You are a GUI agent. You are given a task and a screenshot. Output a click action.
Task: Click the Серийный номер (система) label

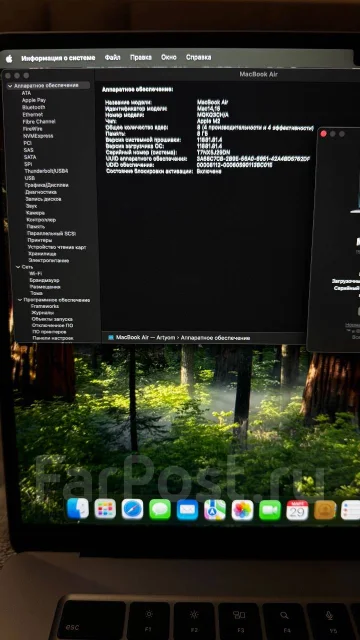pos(141,152)
